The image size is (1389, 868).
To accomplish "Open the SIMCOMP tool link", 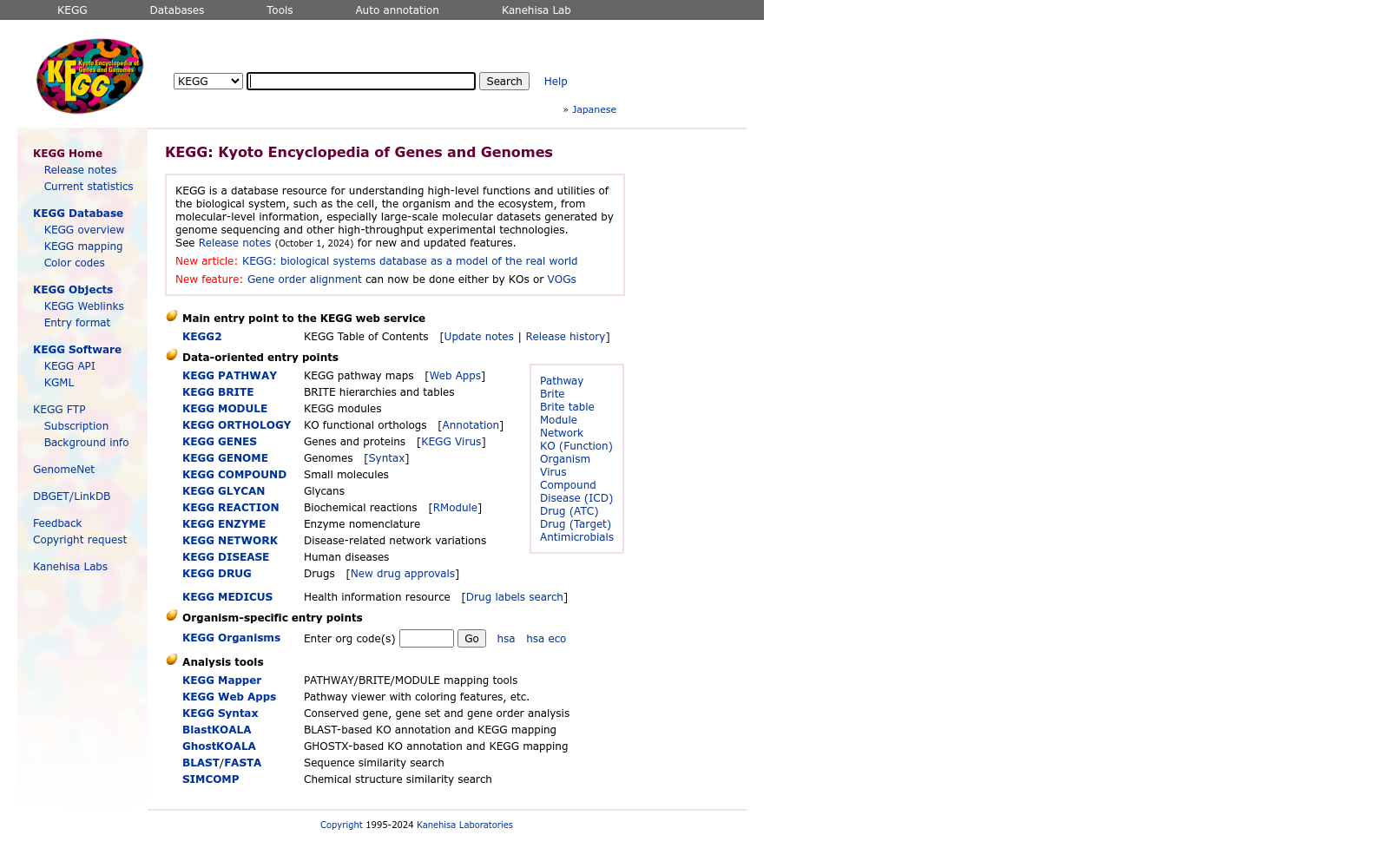I will [211, 779].
